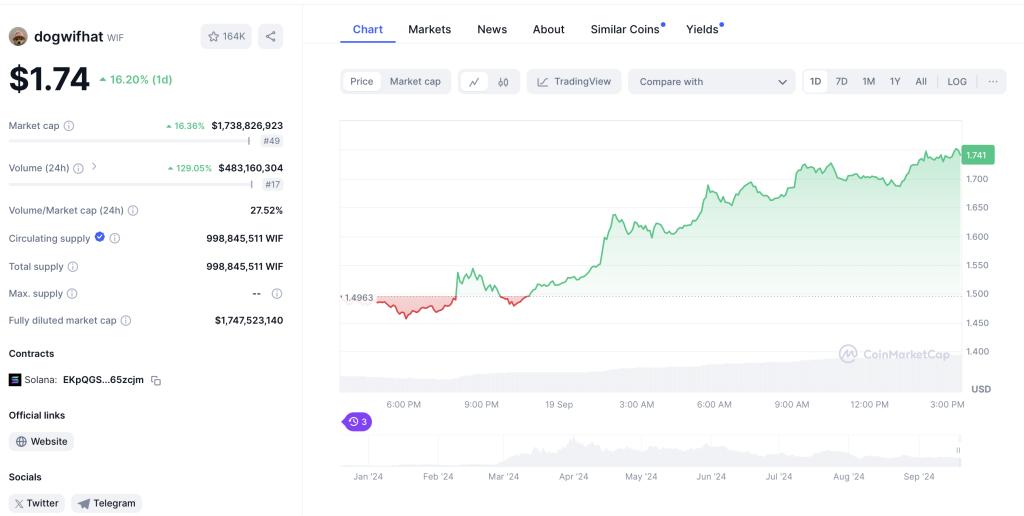Open Volume/Market cap (24h) info icon
Image resolution: width=1024 pixels, height=516 pixels.
pyautogui.click(x=133, y=210)
